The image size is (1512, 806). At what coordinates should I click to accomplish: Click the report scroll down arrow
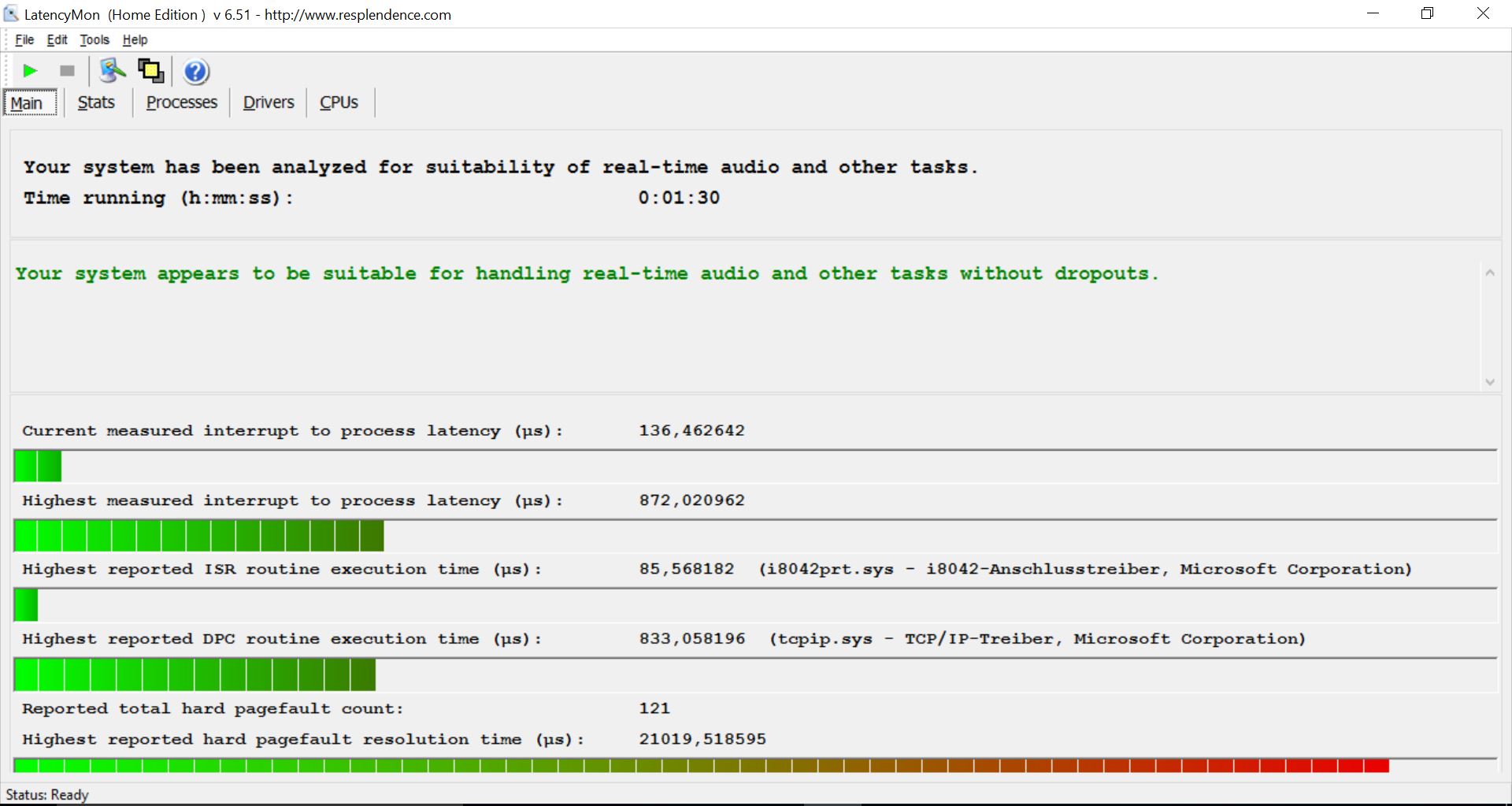pyautogui.click(x=1489, y=382)
